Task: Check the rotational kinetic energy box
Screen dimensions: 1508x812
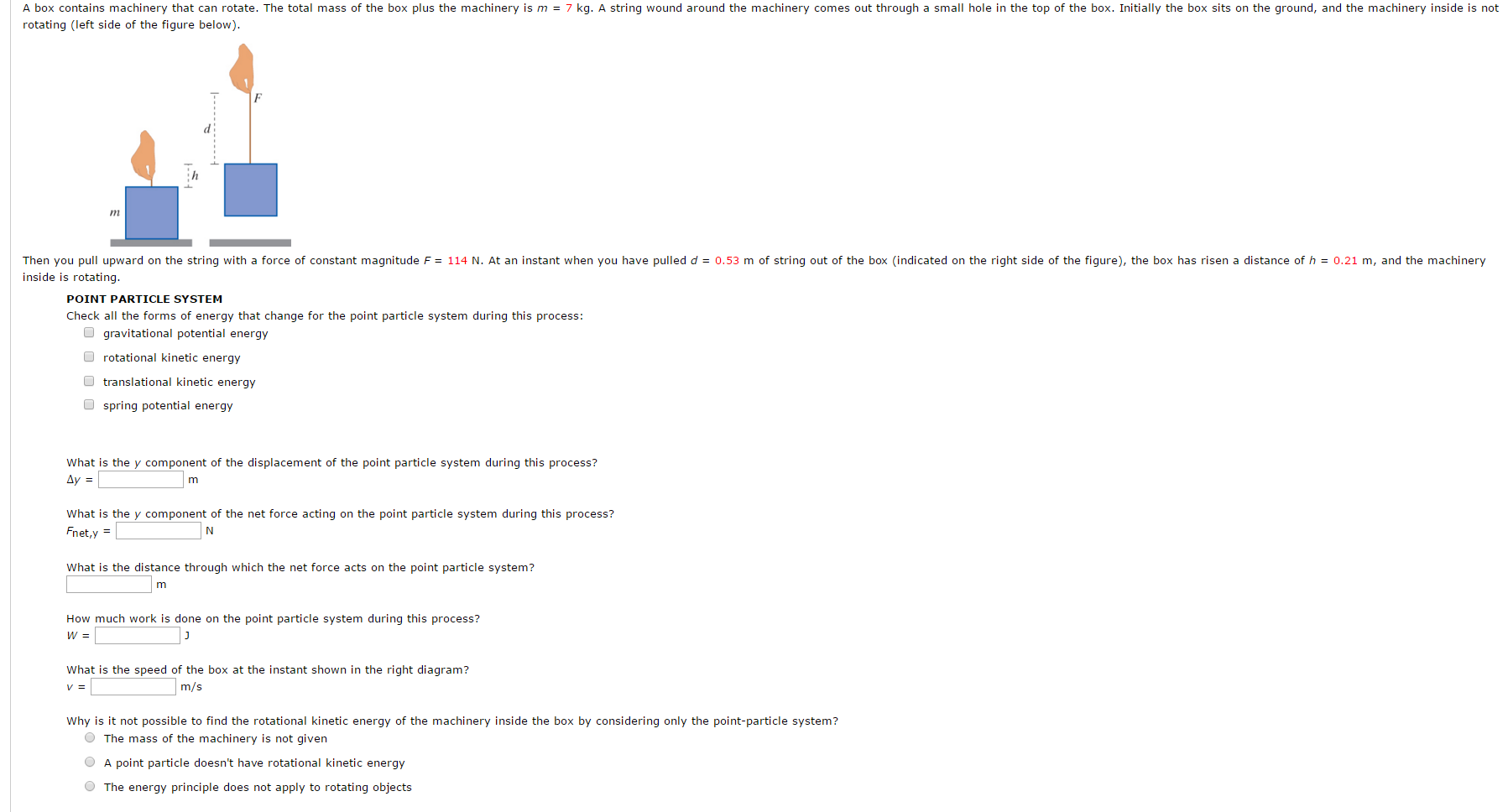Action: (89, 357)
